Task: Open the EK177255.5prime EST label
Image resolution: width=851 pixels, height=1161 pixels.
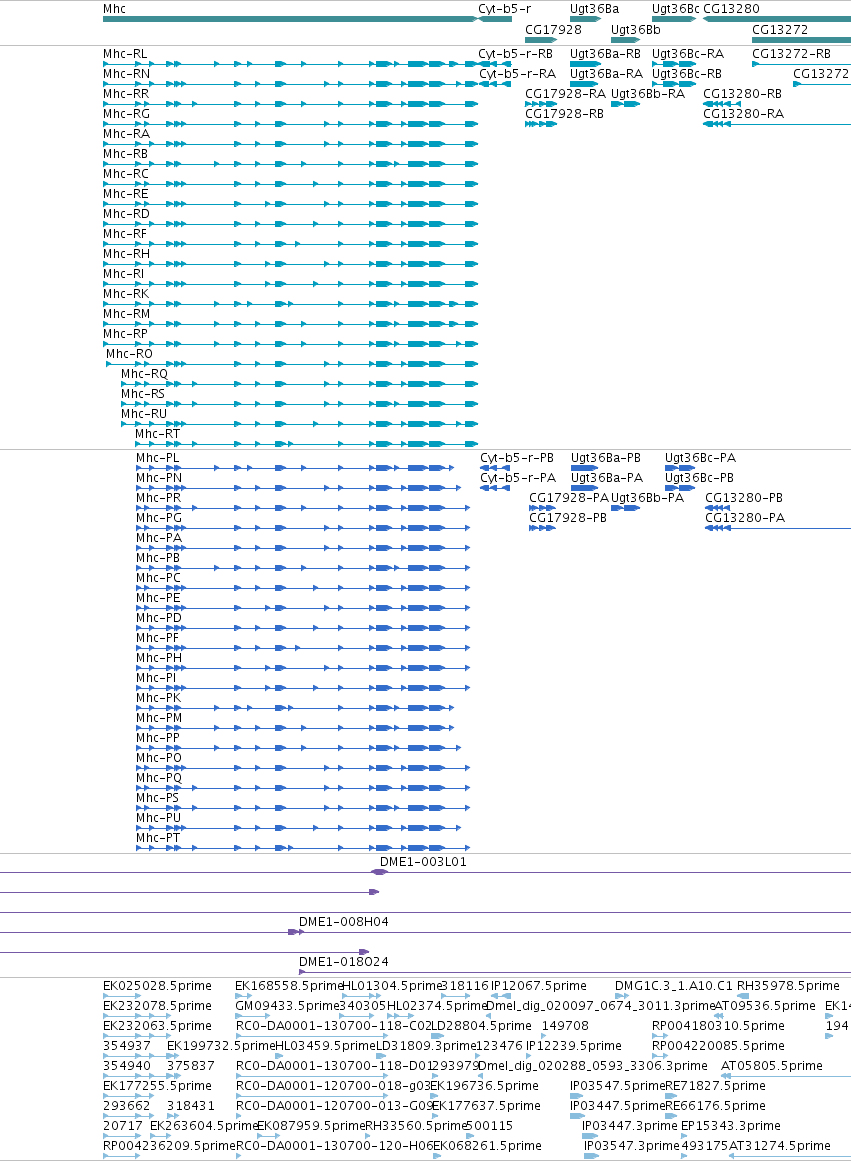Action: click(x=157, y=1085)
